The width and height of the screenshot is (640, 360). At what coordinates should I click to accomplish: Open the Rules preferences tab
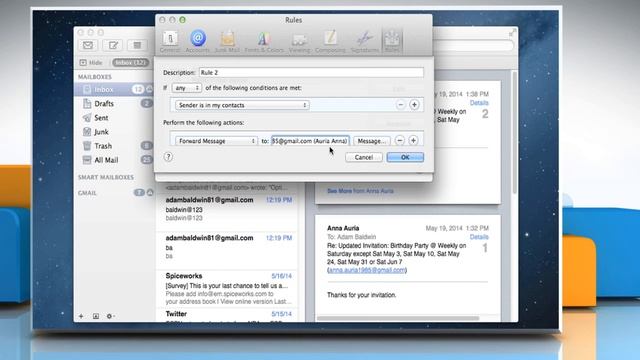(x=392, y=41)
